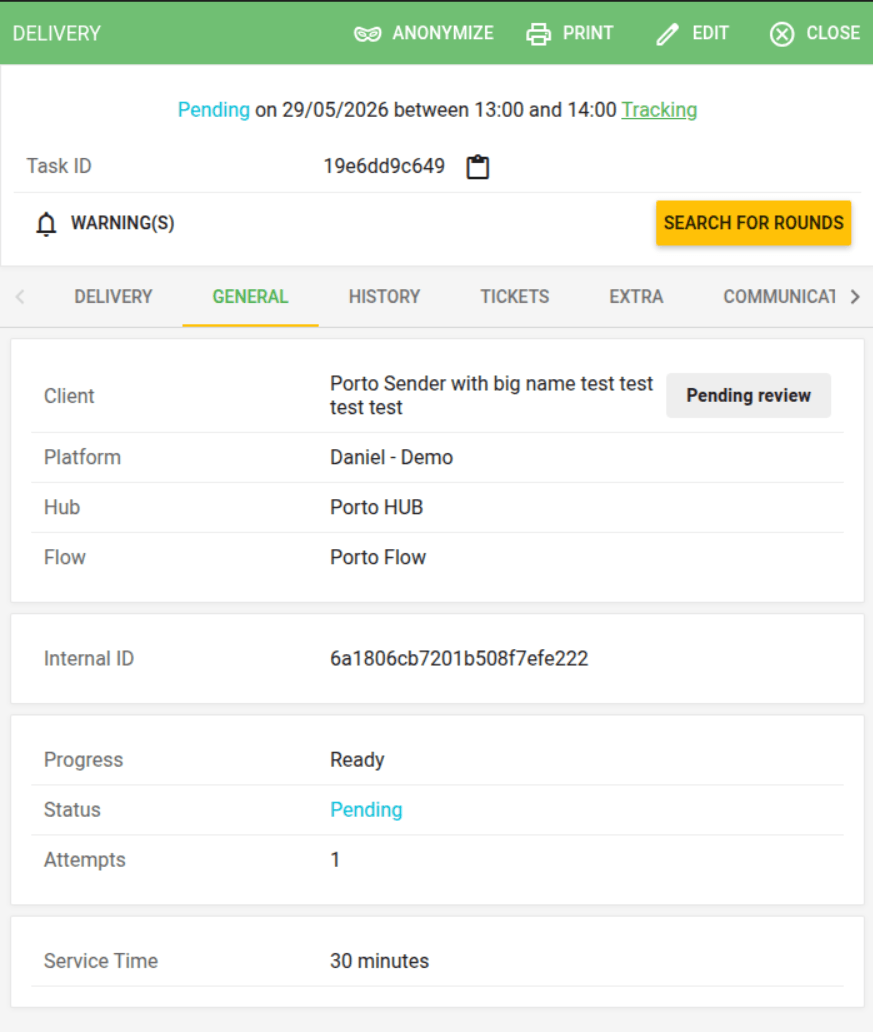The image size is (873, 1032).
Task: Click the ANONYMIZE label in header
Action: (442, 33)
